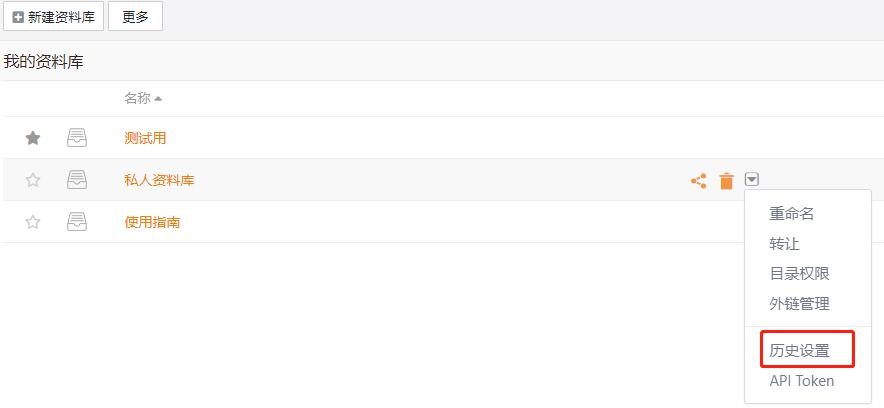Open 目录权限 menu entry
The width and height of the screenshot is (884, 408).
799,274
